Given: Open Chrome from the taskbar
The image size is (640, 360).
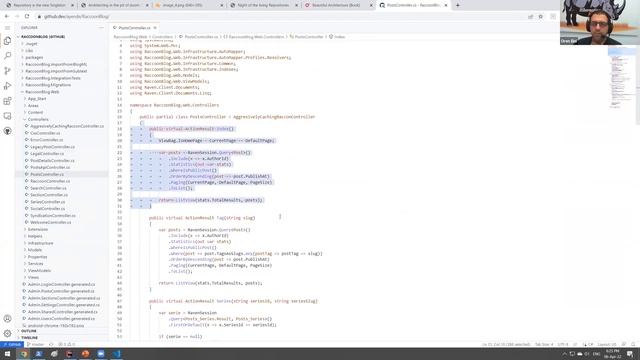Looking at the screenshot, I should (23, 354).
